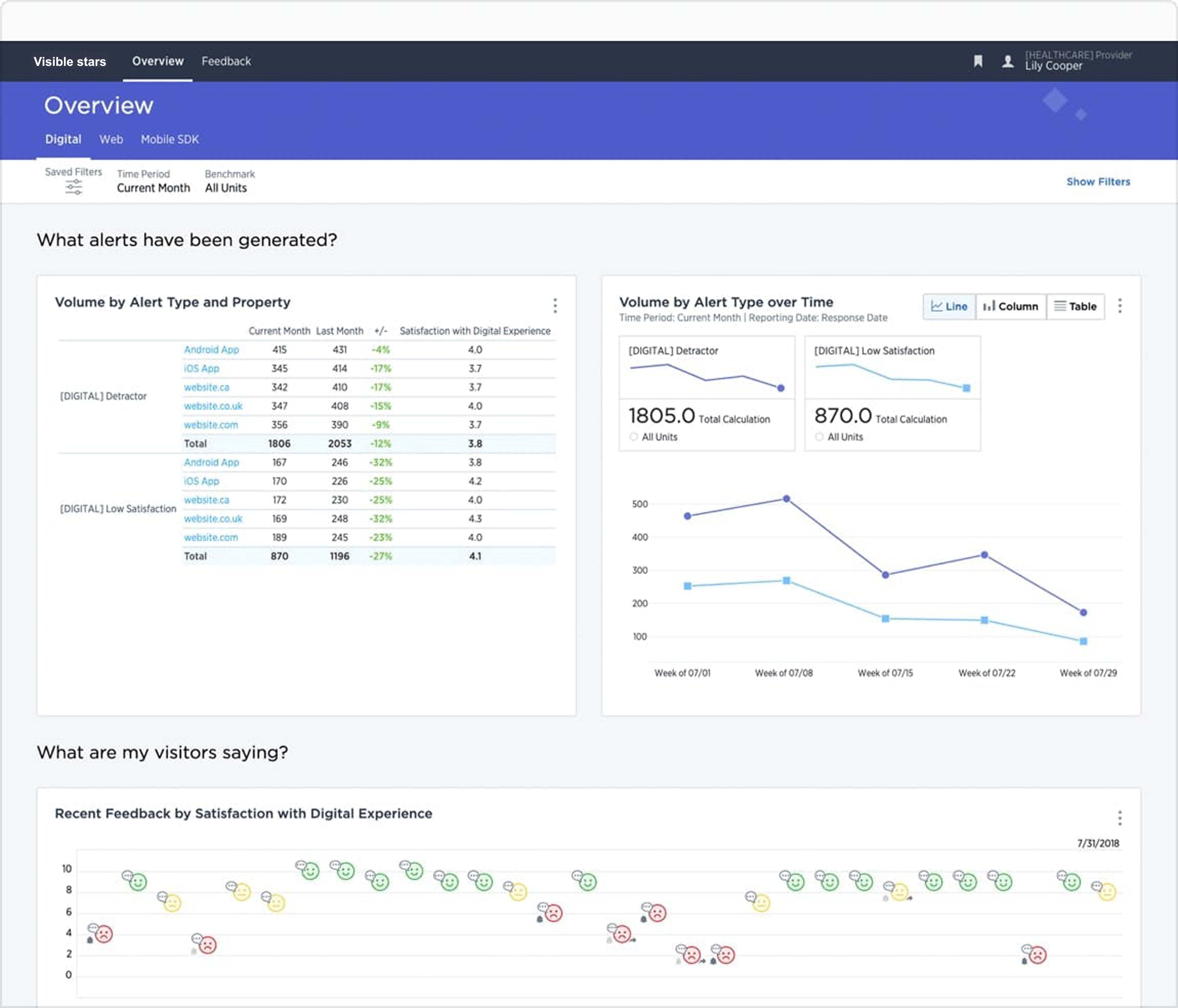1178x1008 pixels.
Task: Open Benchmark All Units selector
Action: tap(226, 188)
